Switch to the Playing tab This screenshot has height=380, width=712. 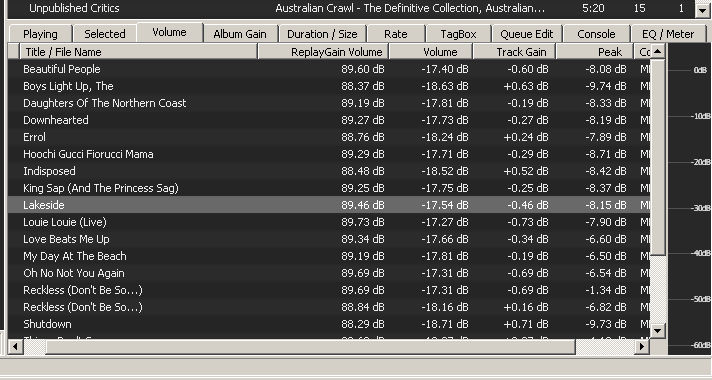(x=40, y=34)
